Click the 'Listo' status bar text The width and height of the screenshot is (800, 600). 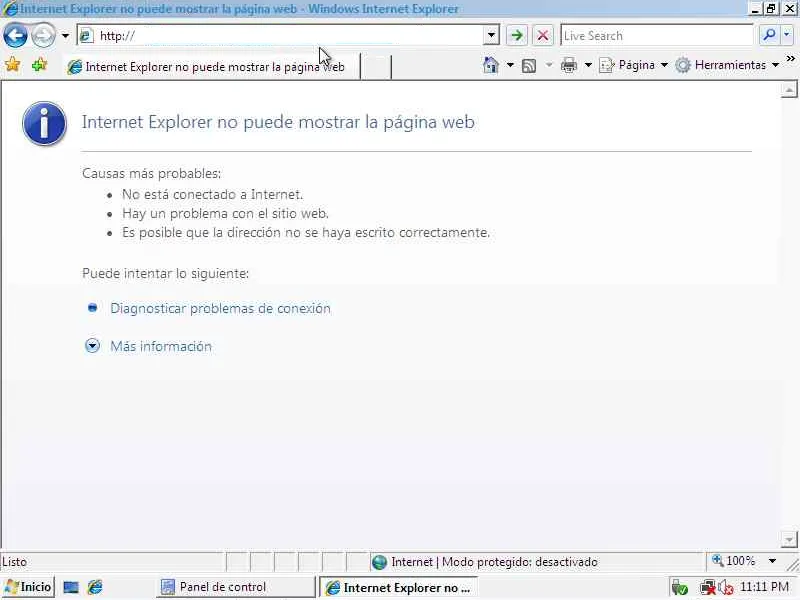14,562
